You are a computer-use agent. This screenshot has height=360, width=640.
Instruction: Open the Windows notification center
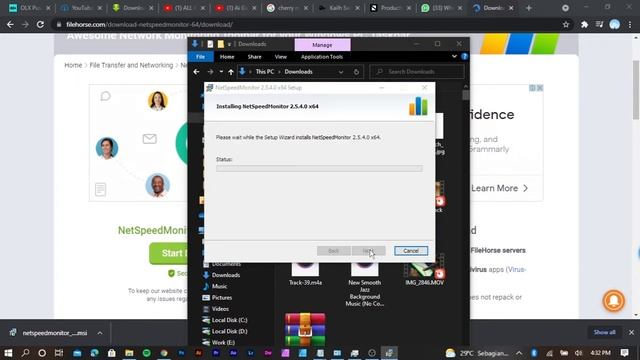pos(624,353)
